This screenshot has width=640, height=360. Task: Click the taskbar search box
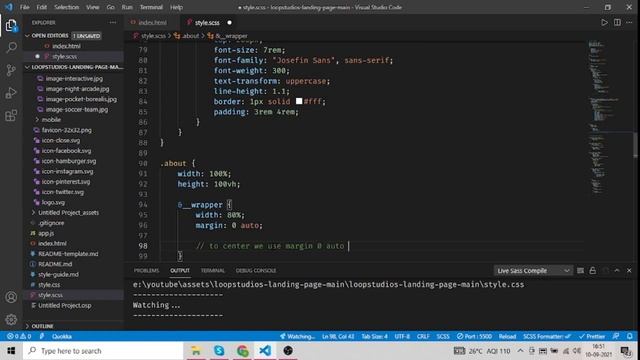(x=103, y=351)
